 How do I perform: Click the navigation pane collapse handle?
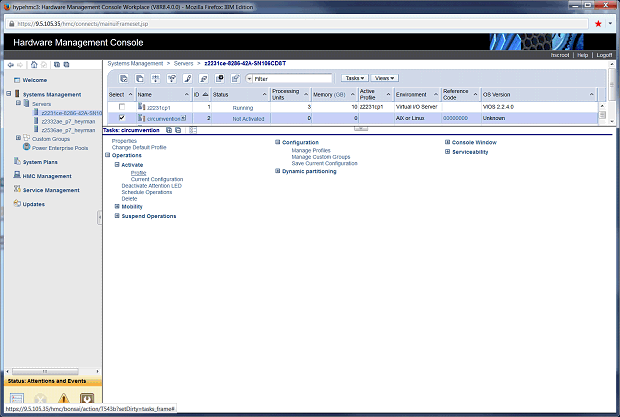point(99,217)
